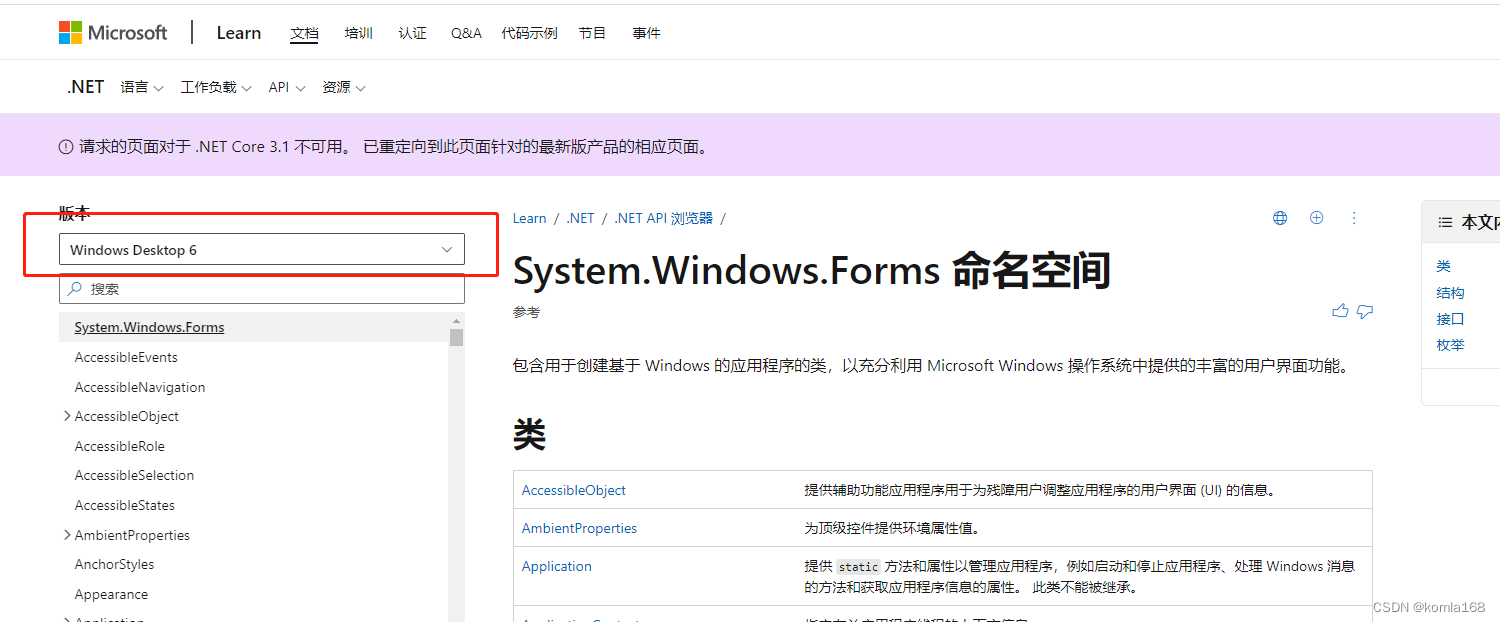
Task: Select AccessibleEvents in sidebar tree
Action: coord(126,357)
